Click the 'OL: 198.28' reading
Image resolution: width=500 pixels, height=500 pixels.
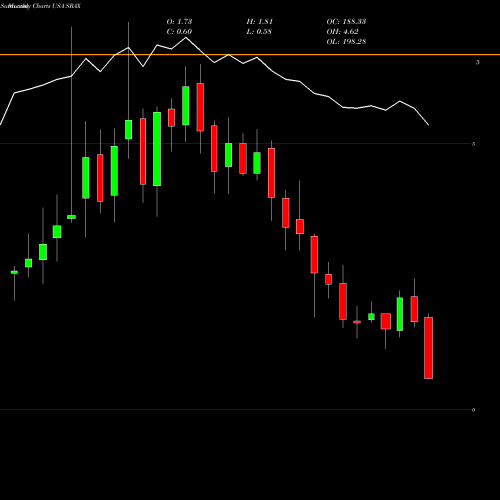[346, 42]
